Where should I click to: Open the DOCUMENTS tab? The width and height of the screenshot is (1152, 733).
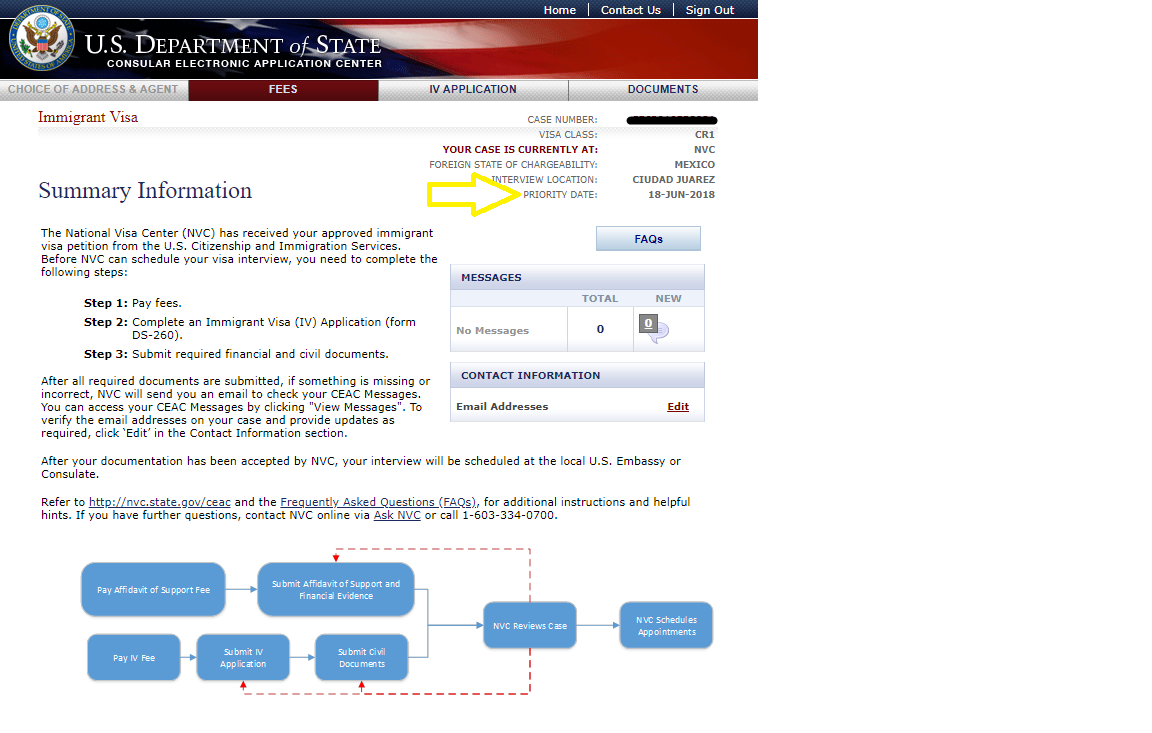click(x=663, y=90)
